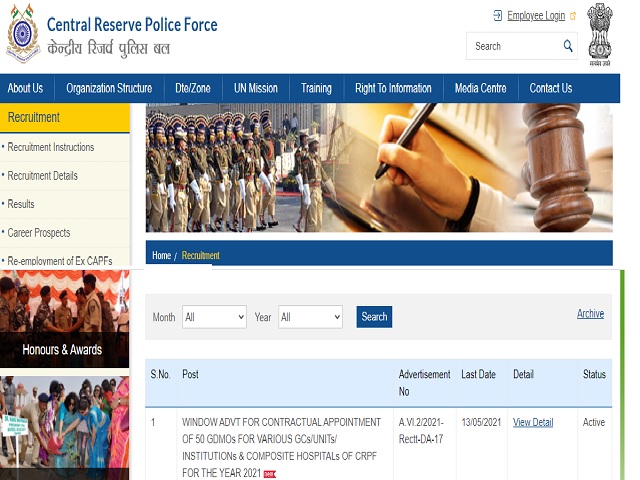Viewport: 640px width, 480px height.
Task: Open Recruitment Instructions in sidebar
Action: click(51, 147)
